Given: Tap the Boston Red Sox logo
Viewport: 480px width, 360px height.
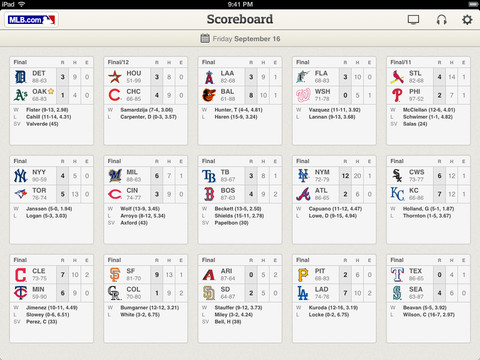Looking at the screenshot, I should pos(209,194).
